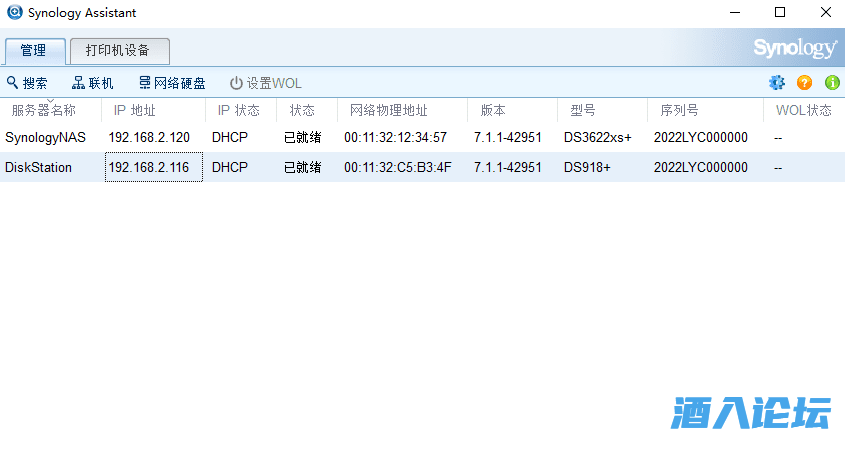Sort by WOL状态 column header
This screenshot has width=845, height=455.
tap(804, 111)
